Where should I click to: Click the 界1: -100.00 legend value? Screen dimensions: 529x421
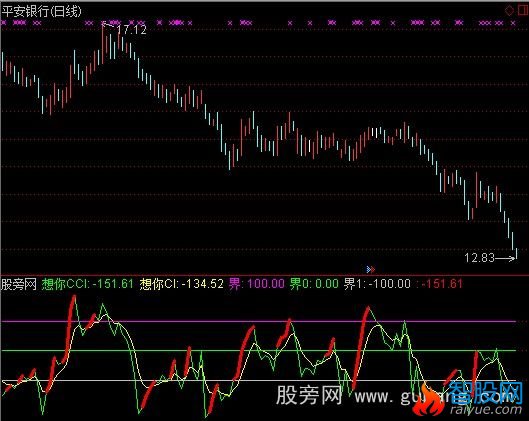pyautogui.click(x=377, y=284)
